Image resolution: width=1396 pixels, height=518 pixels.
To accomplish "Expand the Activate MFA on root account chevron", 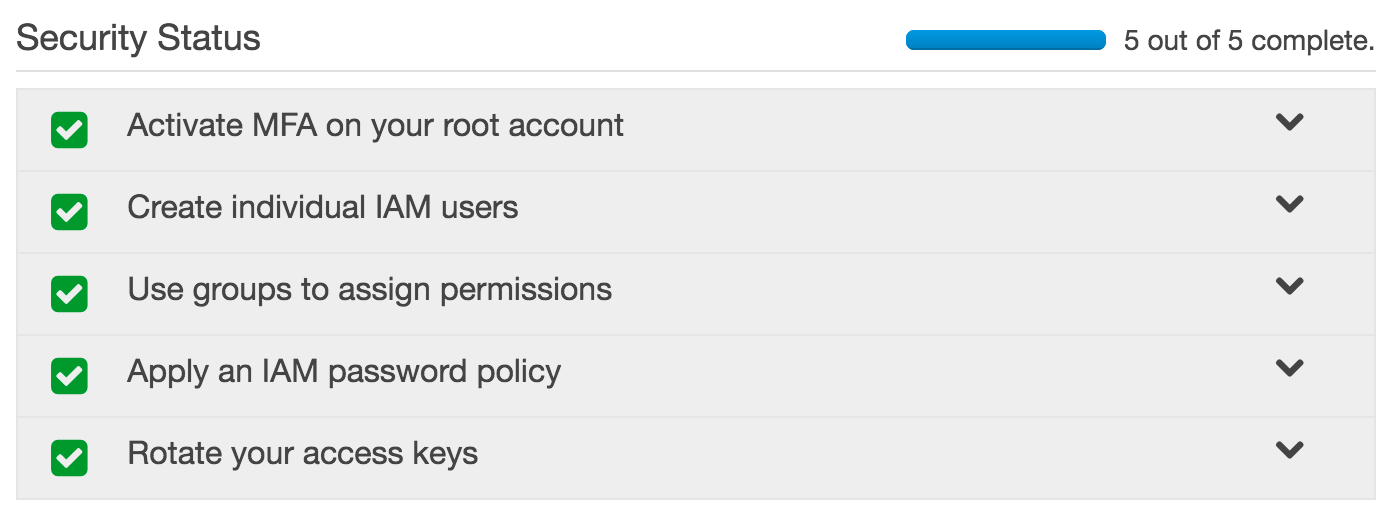I will click(x=1290, y=122).
